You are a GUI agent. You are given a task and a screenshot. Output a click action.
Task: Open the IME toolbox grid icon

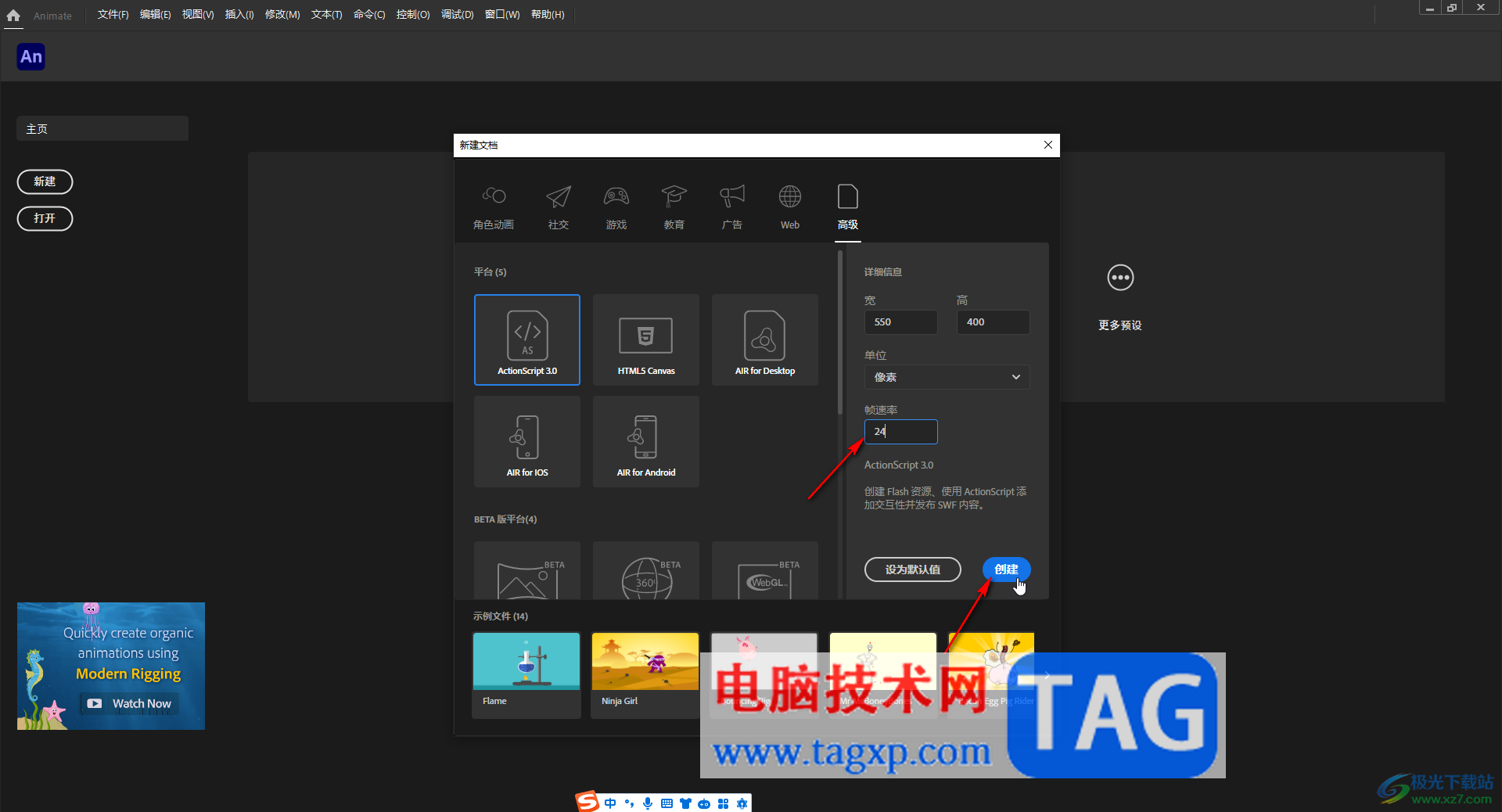[x=723, y=803]
